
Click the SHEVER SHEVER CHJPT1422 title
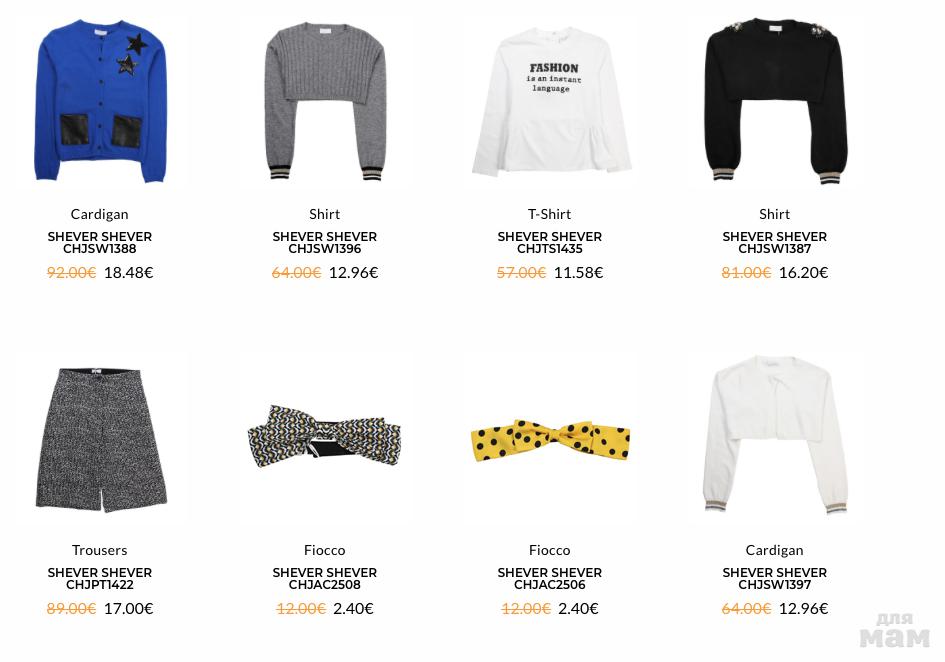(x=99, y=578)
